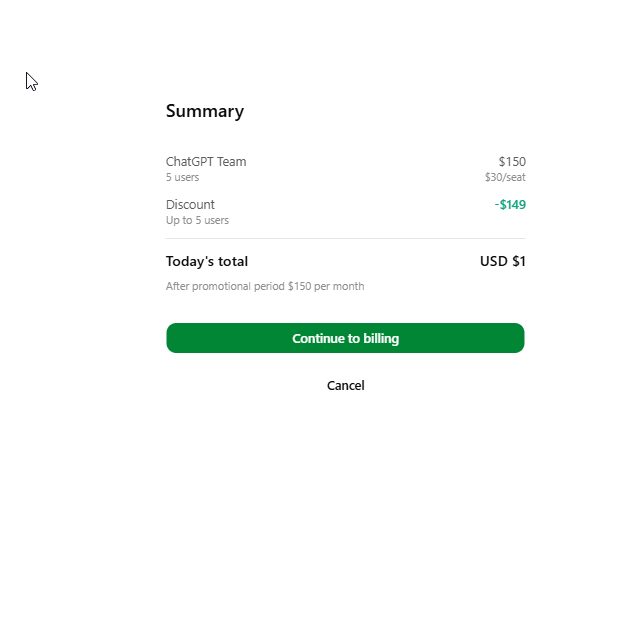The width and height of the screenshot is (630, 622).
Task: Click the Continue to billing button
Action: point(345,338)
